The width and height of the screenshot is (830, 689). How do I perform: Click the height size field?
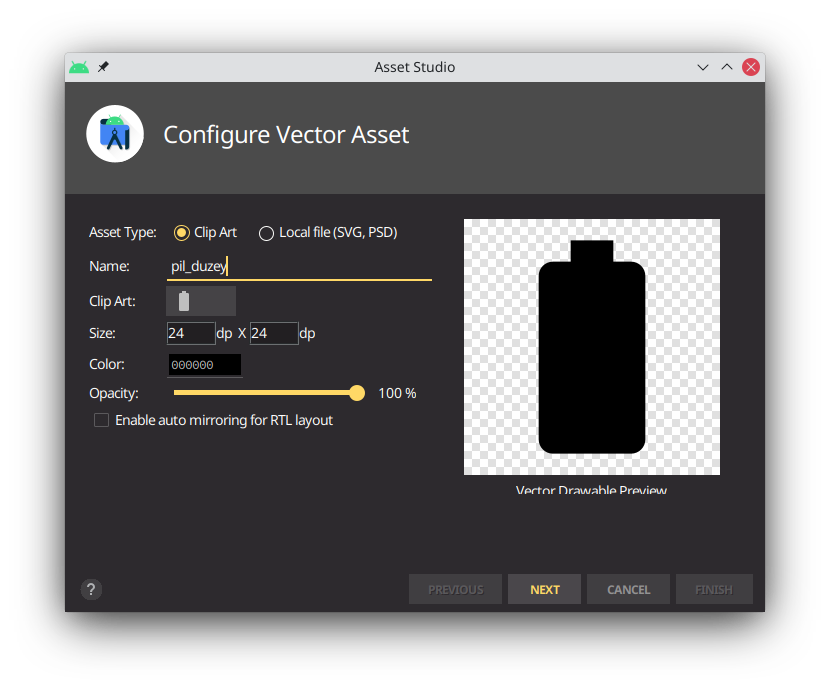coord(274,333)
